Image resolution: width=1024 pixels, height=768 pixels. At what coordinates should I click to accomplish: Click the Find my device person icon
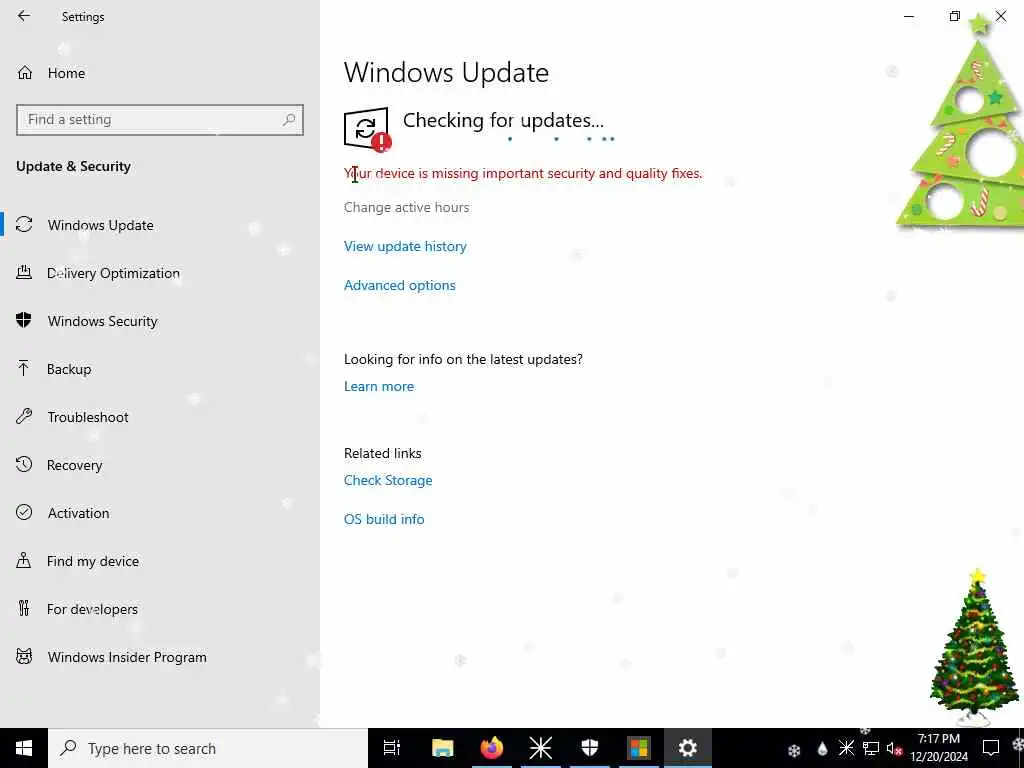click(24, 560)
